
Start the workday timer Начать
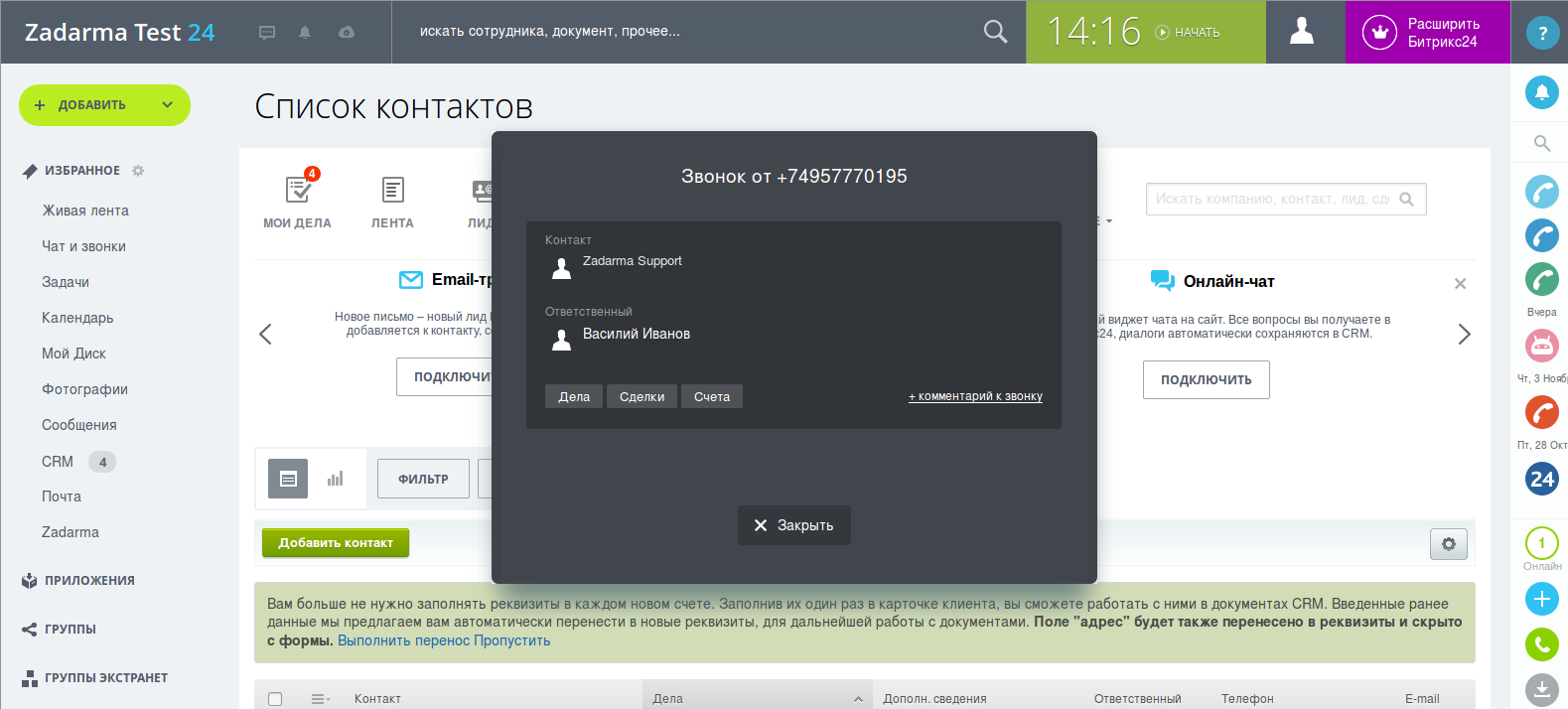coord(1189,33)
